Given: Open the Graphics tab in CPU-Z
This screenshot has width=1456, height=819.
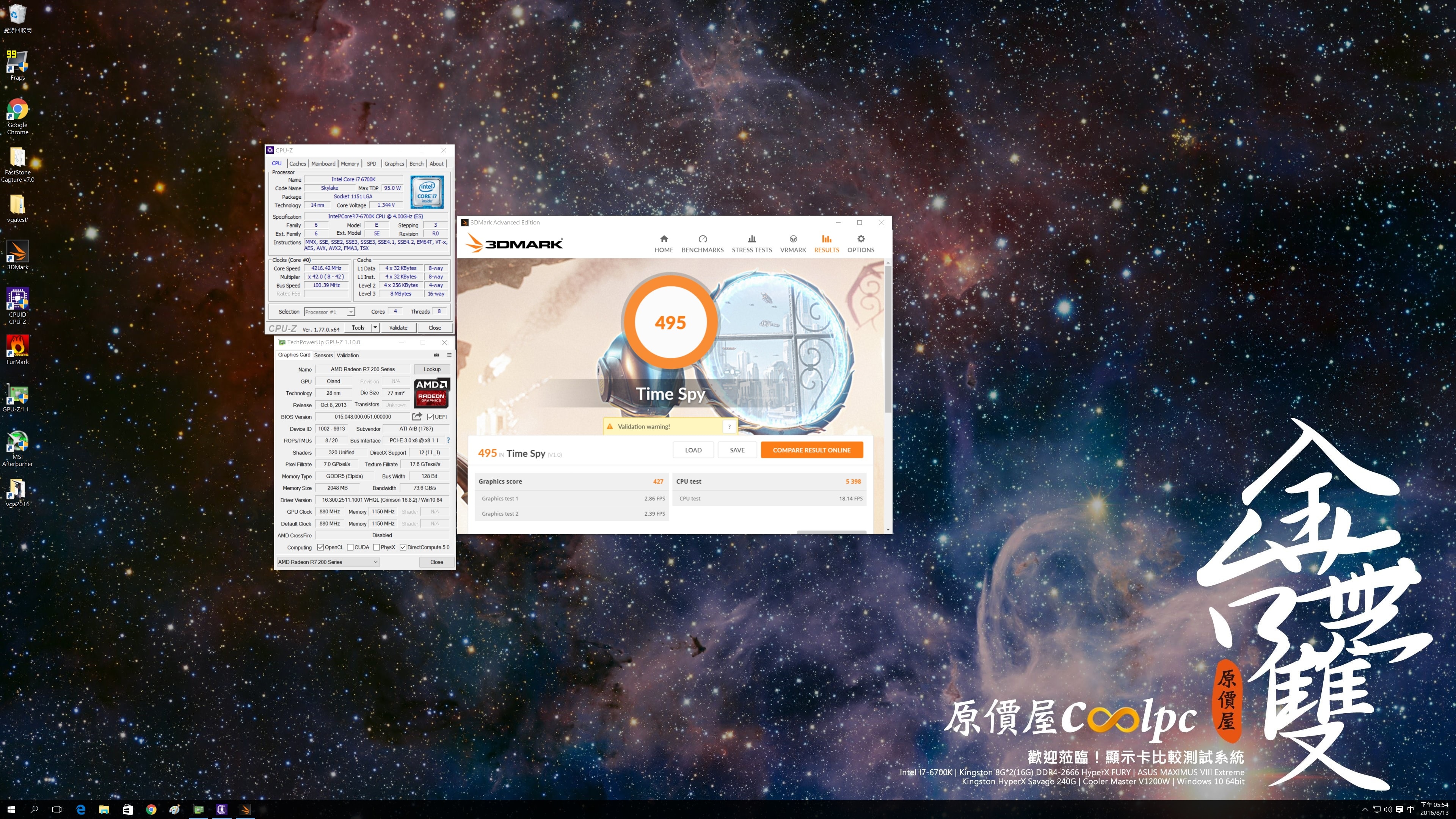Looking at the screenshot, I should click(394, 163).
